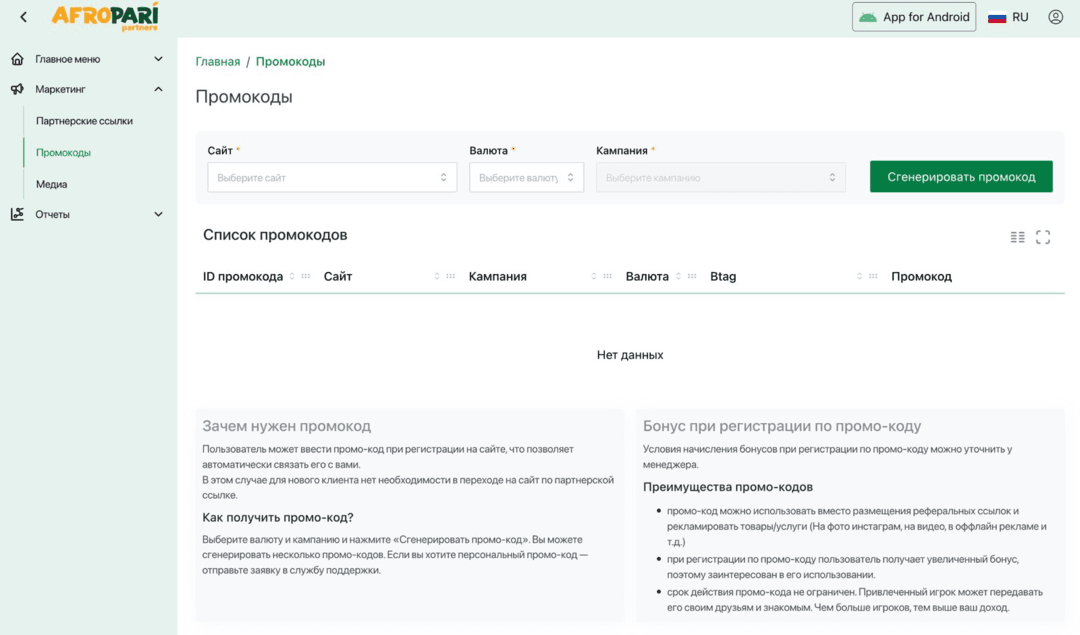Viewport: 1080px width, 635px height.
Task: Open table column settings icon
Action: (1017, 237)
